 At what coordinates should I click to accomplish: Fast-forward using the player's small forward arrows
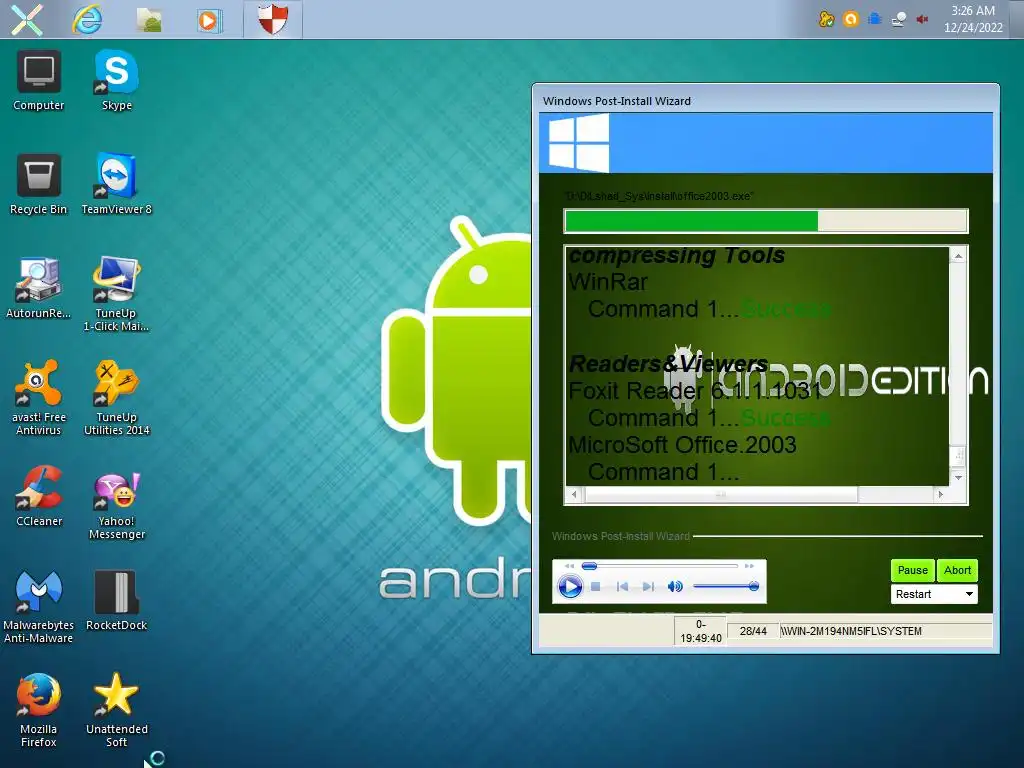point(749,566)
